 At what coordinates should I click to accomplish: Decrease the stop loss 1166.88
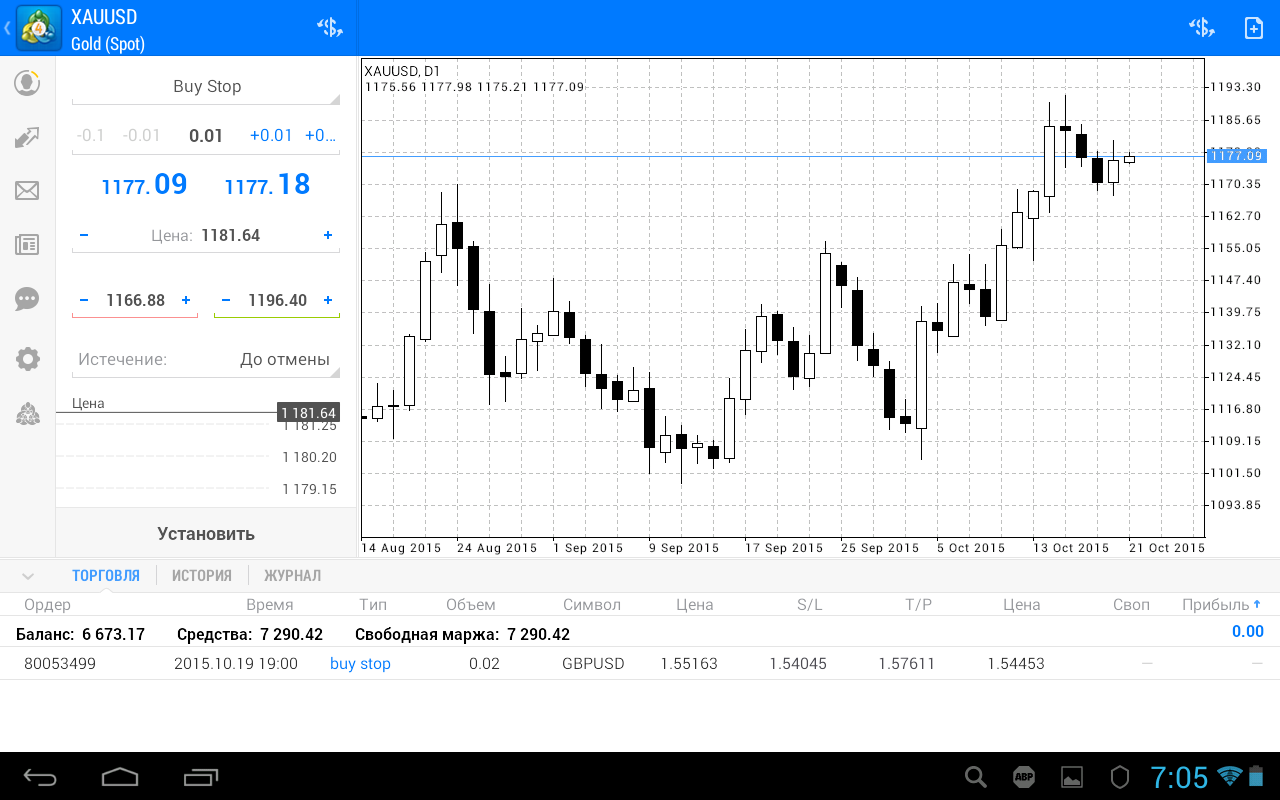(x=84, y=300)
